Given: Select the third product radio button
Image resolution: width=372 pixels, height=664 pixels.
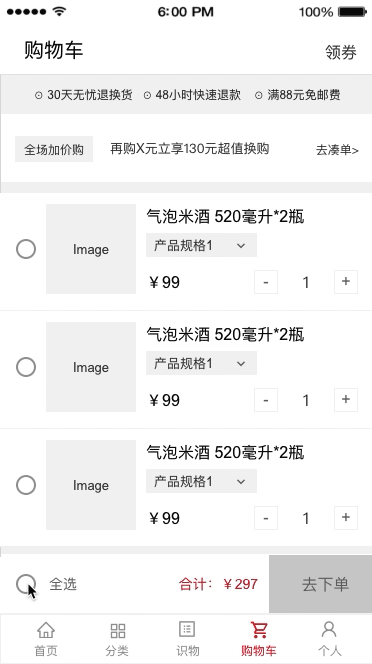Looking at the screenshot, I should pos(26,485).
